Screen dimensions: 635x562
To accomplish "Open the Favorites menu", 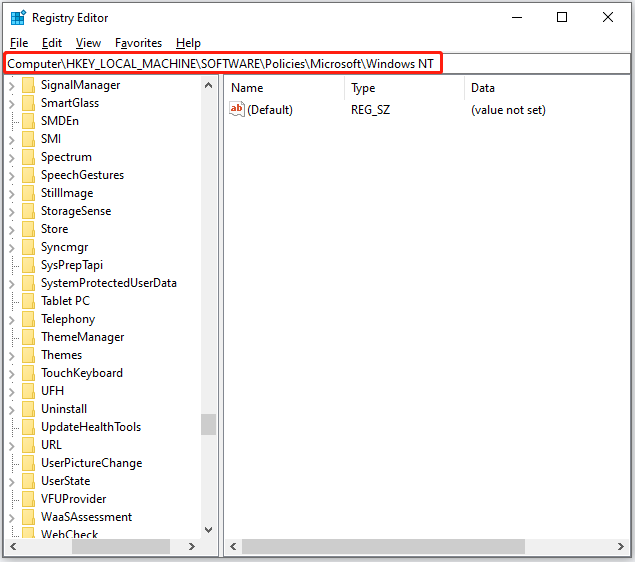I will click(139, 43).
